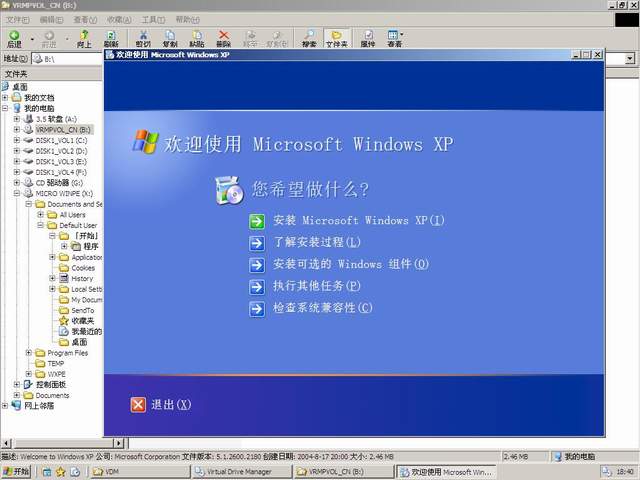Select DISK1_VOL3 (E:) drive in tree
Image resolution: width=640 pixels, height=480 pixels.
coord(61,162)
